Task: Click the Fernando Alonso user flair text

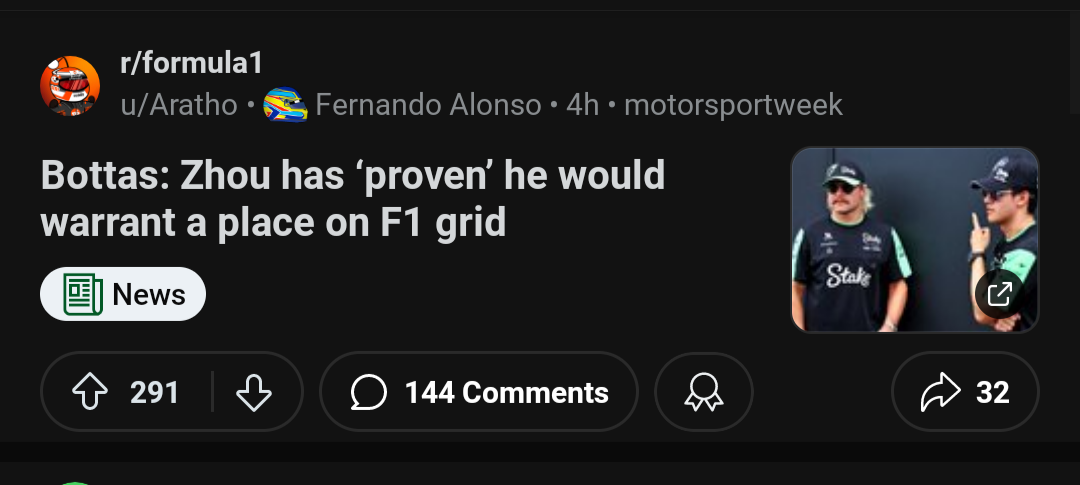Action: [428, 105]
